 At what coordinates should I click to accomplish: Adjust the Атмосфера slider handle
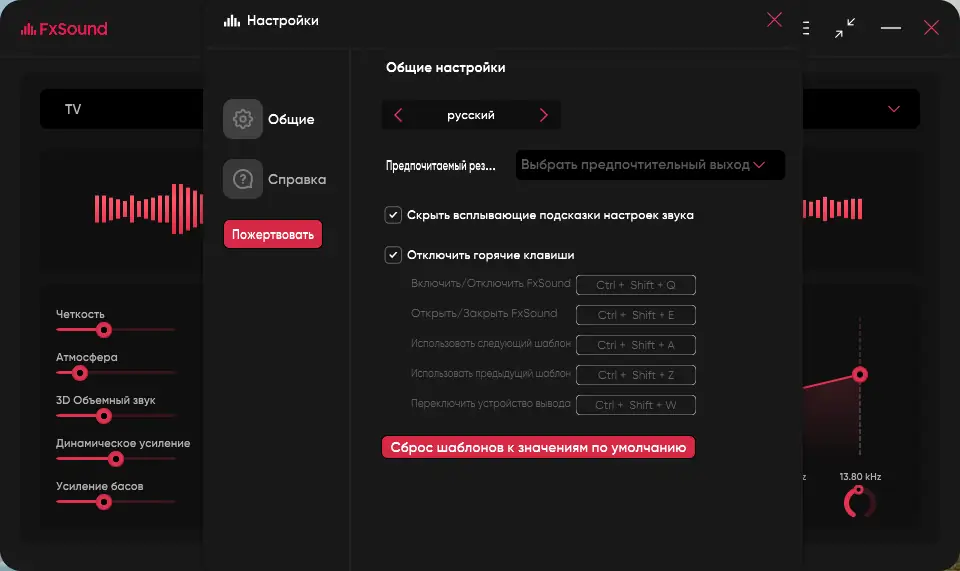click(80, 373)
